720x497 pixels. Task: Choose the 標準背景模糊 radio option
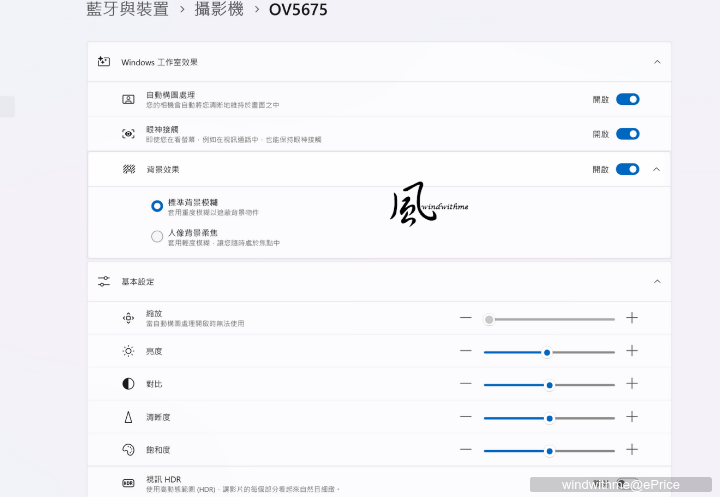pyautogui.click(x=157, y=205)
